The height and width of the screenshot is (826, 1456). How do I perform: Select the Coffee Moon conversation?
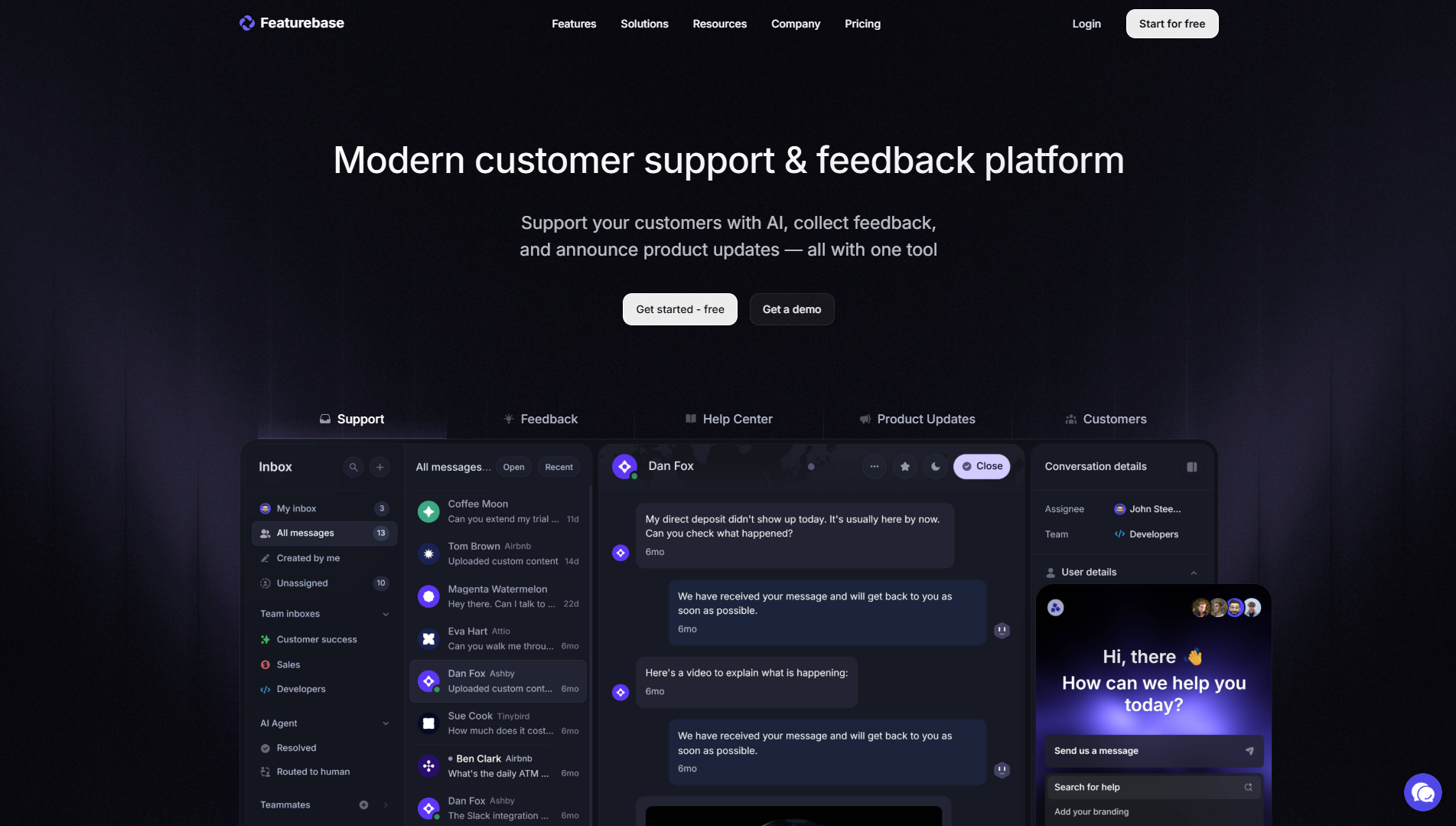point(498,511)
